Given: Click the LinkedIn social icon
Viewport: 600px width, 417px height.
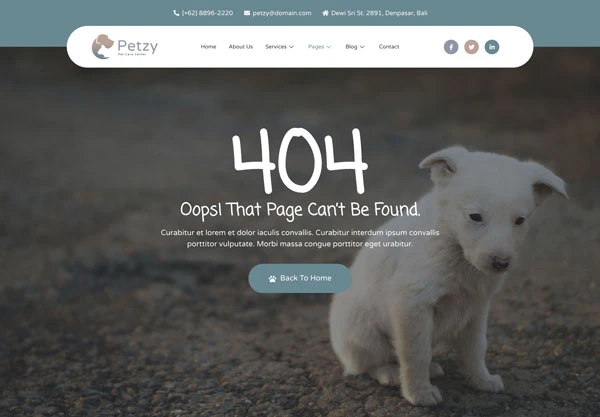Looking at the screenshot, I should click(492, 47).
